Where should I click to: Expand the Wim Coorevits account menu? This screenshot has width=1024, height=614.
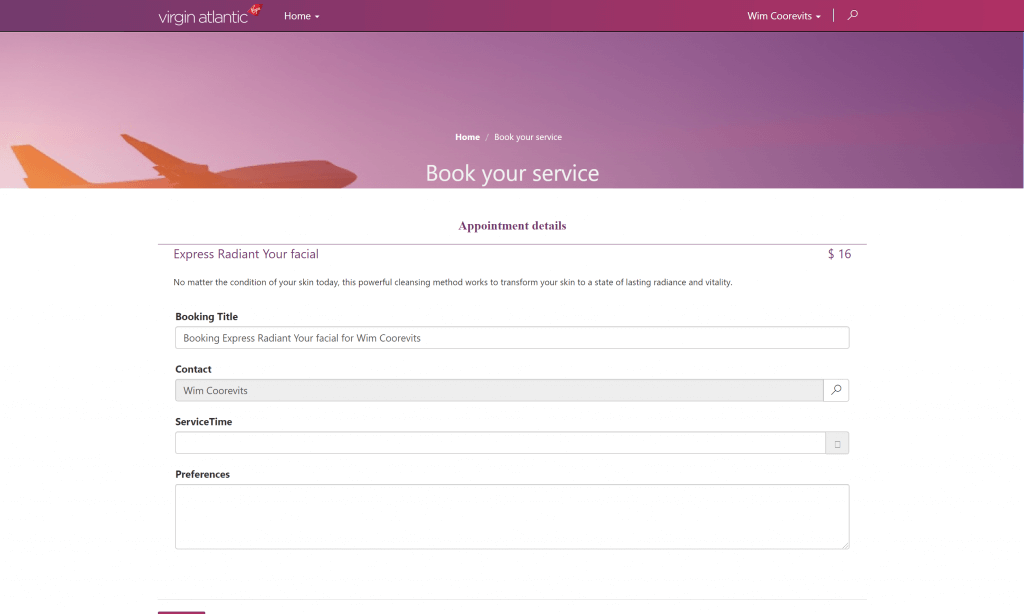784,16
